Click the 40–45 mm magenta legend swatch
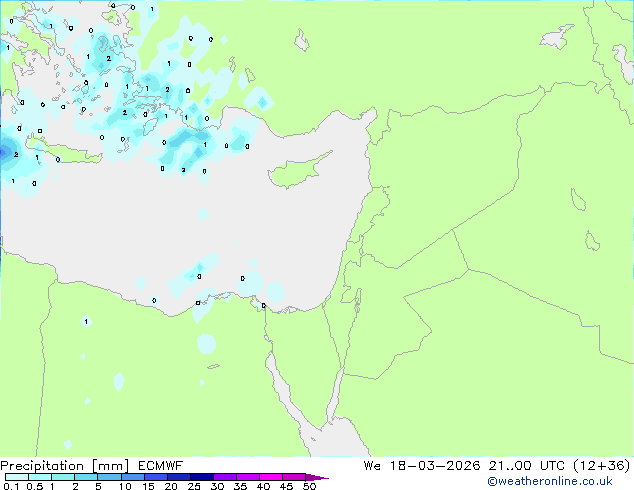 coord(271,477)
